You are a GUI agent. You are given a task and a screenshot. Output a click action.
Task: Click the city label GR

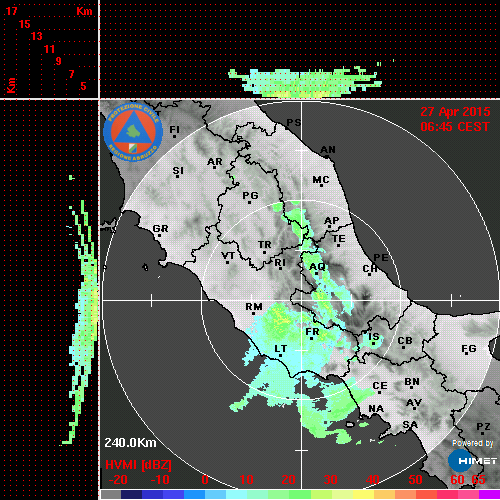[x=161, y=229]
